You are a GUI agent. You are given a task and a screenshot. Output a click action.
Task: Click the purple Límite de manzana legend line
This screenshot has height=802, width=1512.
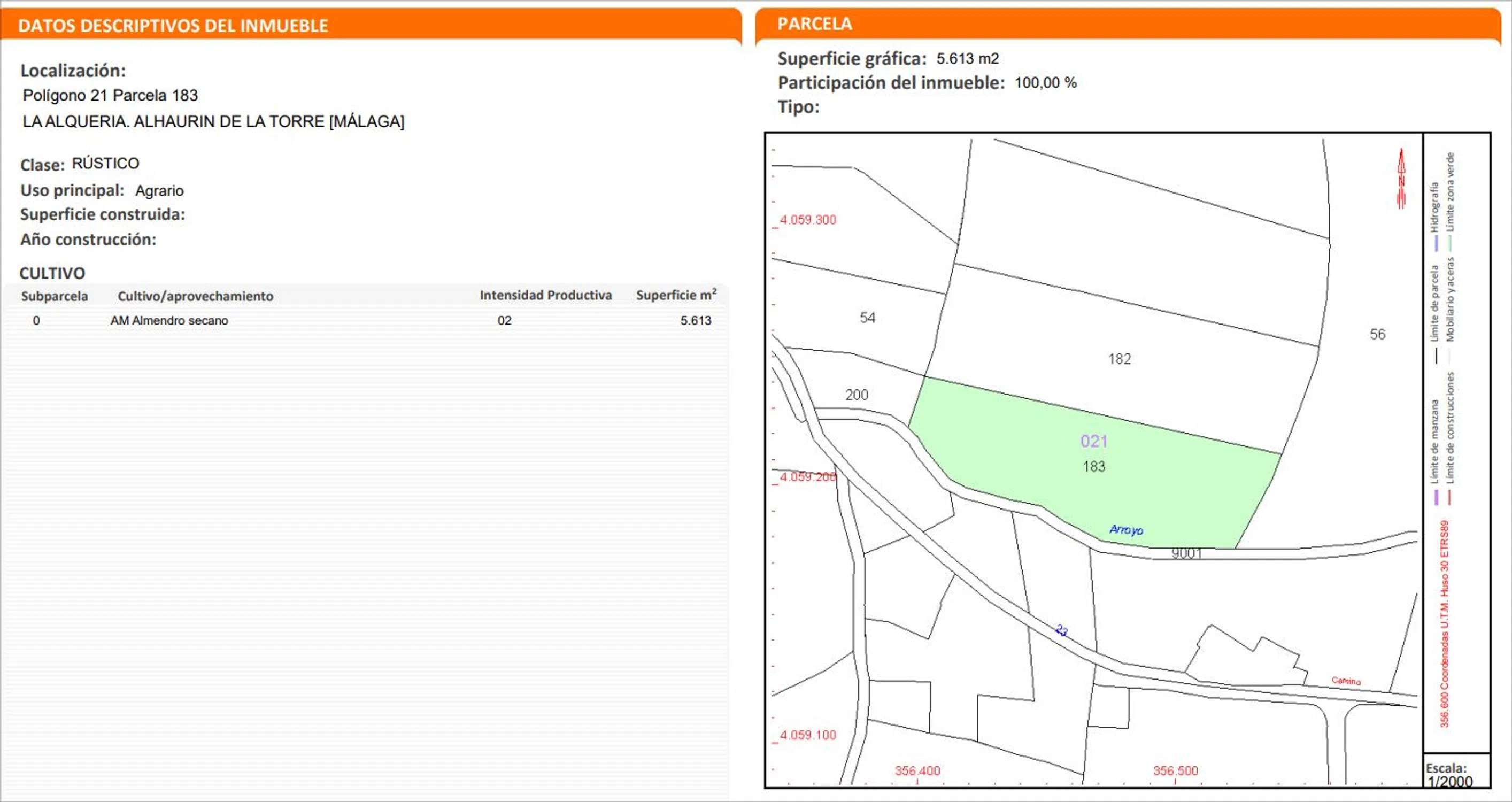(x=1436, y=497)
